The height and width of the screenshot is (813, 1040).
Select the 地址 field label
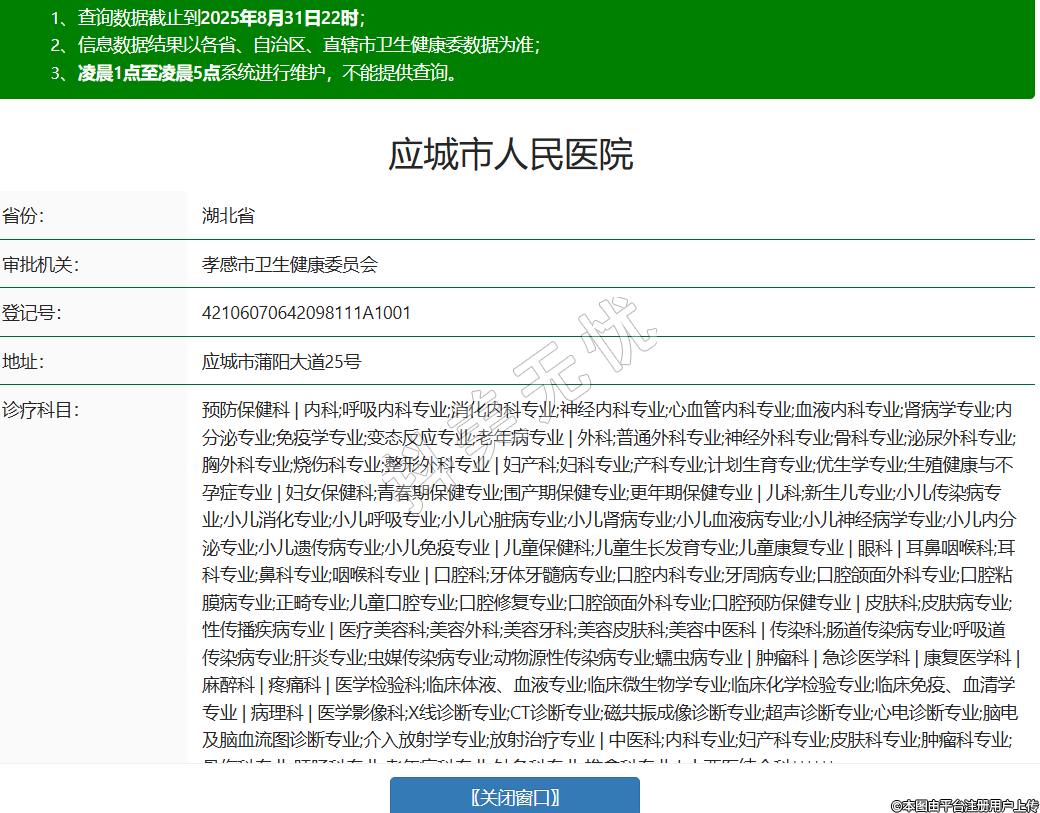[24, 361]
